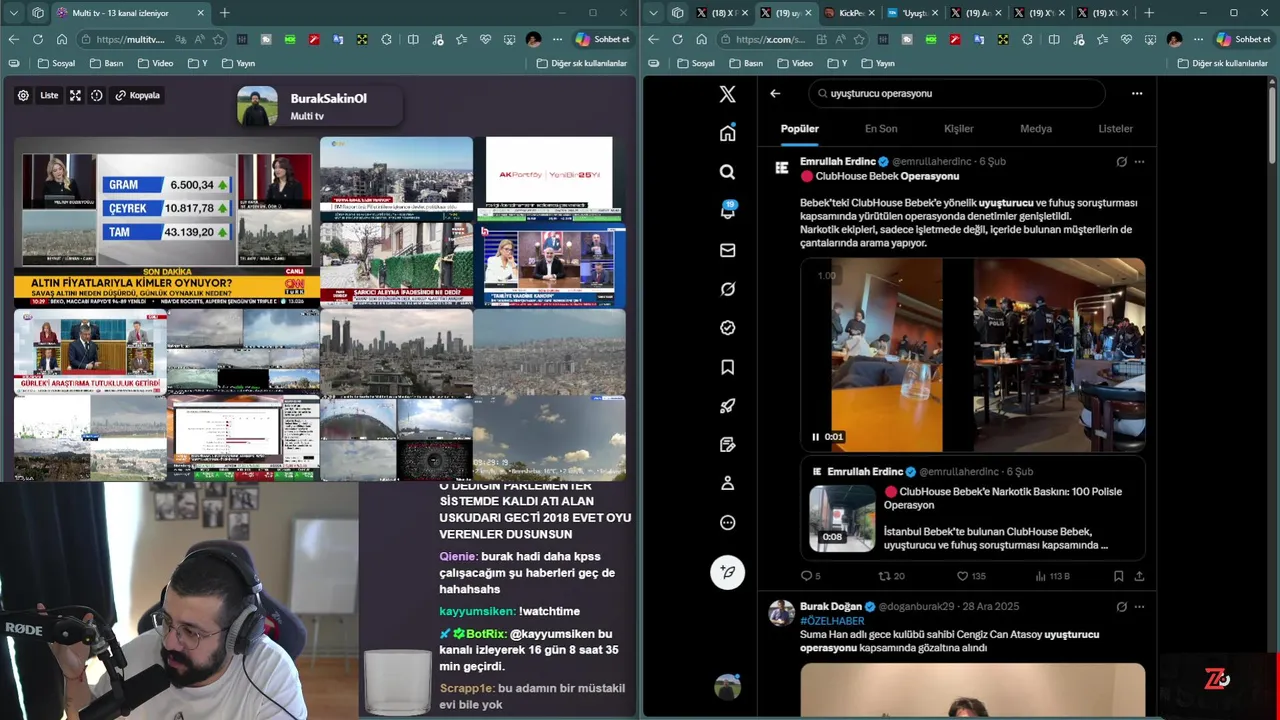Click the #ÖZELHABER hashtag
This screenshot has height=720, width=1280.
[832, 621]
